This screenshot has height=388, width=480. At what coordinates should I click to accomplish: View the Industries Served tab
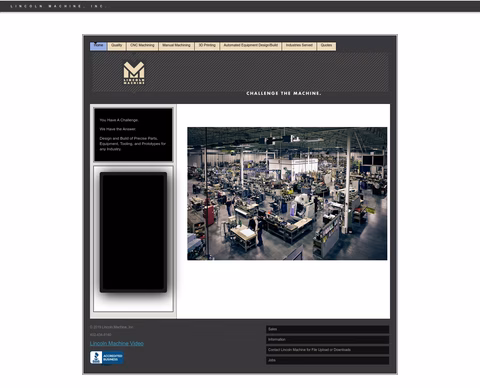(x=299, y=46)
